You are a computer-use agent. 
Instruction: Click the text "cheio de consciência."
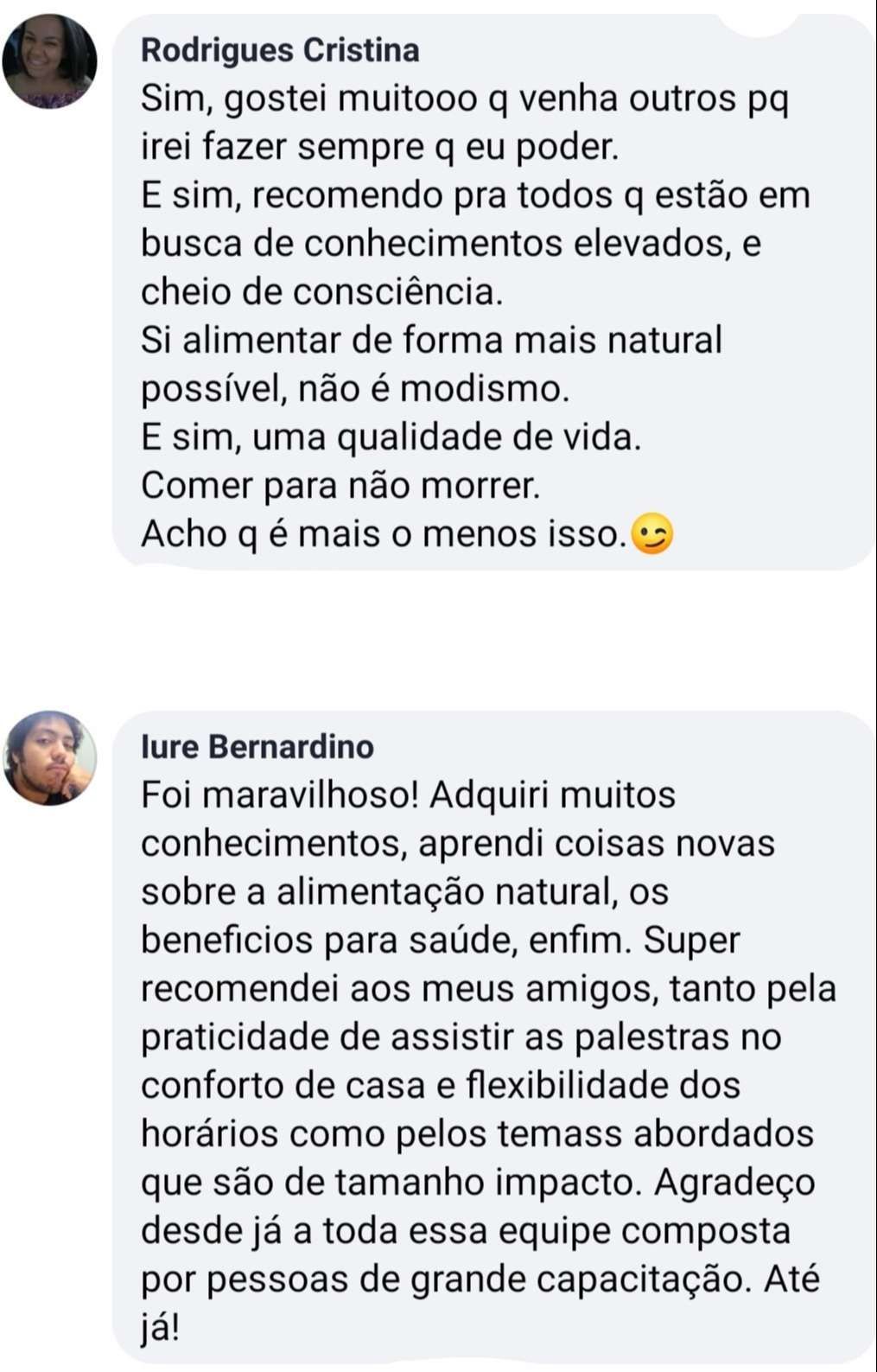click(321, 292)
